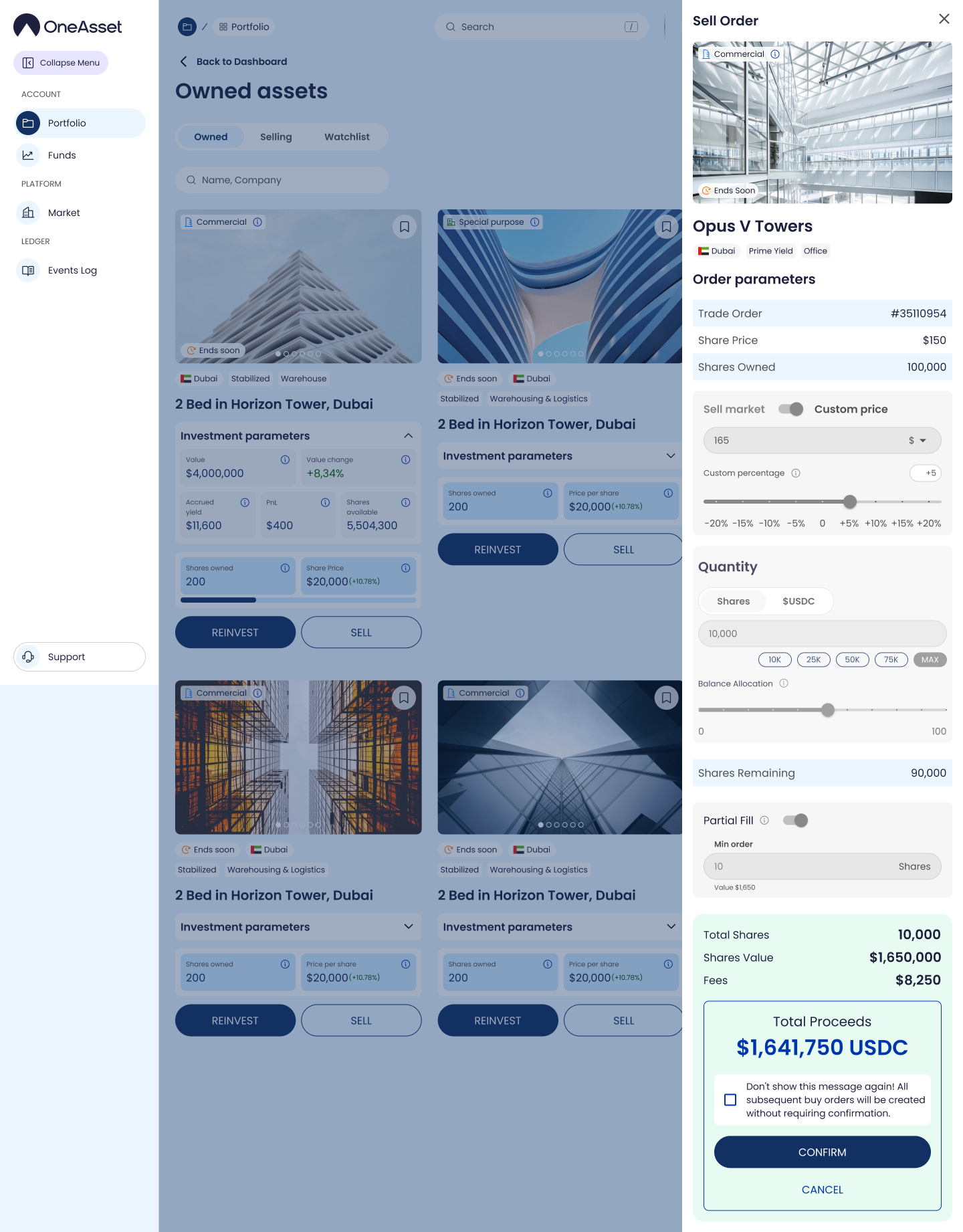963x1232 pixels.
Task: Disable the Partial Fill toggle
Action: (x=796, y=820)
